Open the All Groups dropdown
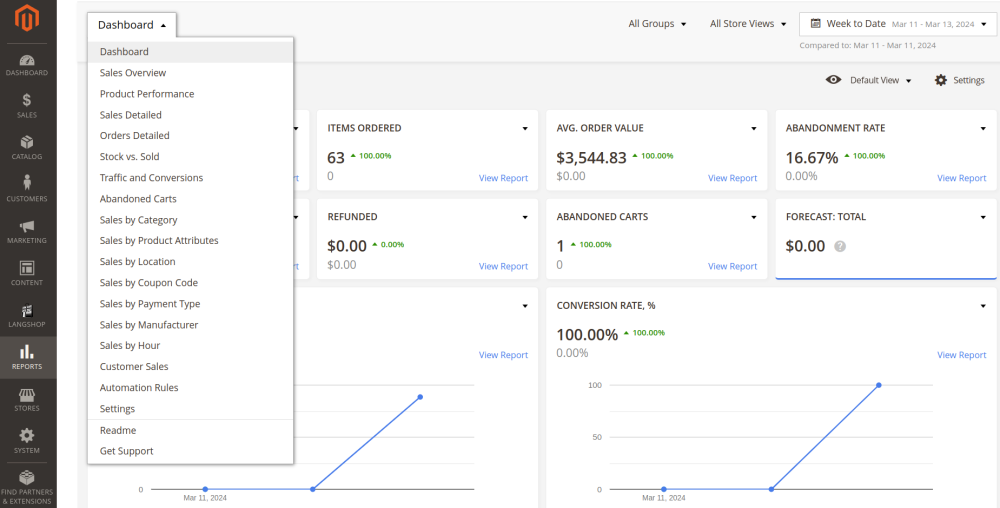The image size is (1000, 508). [x=657, y=24]
